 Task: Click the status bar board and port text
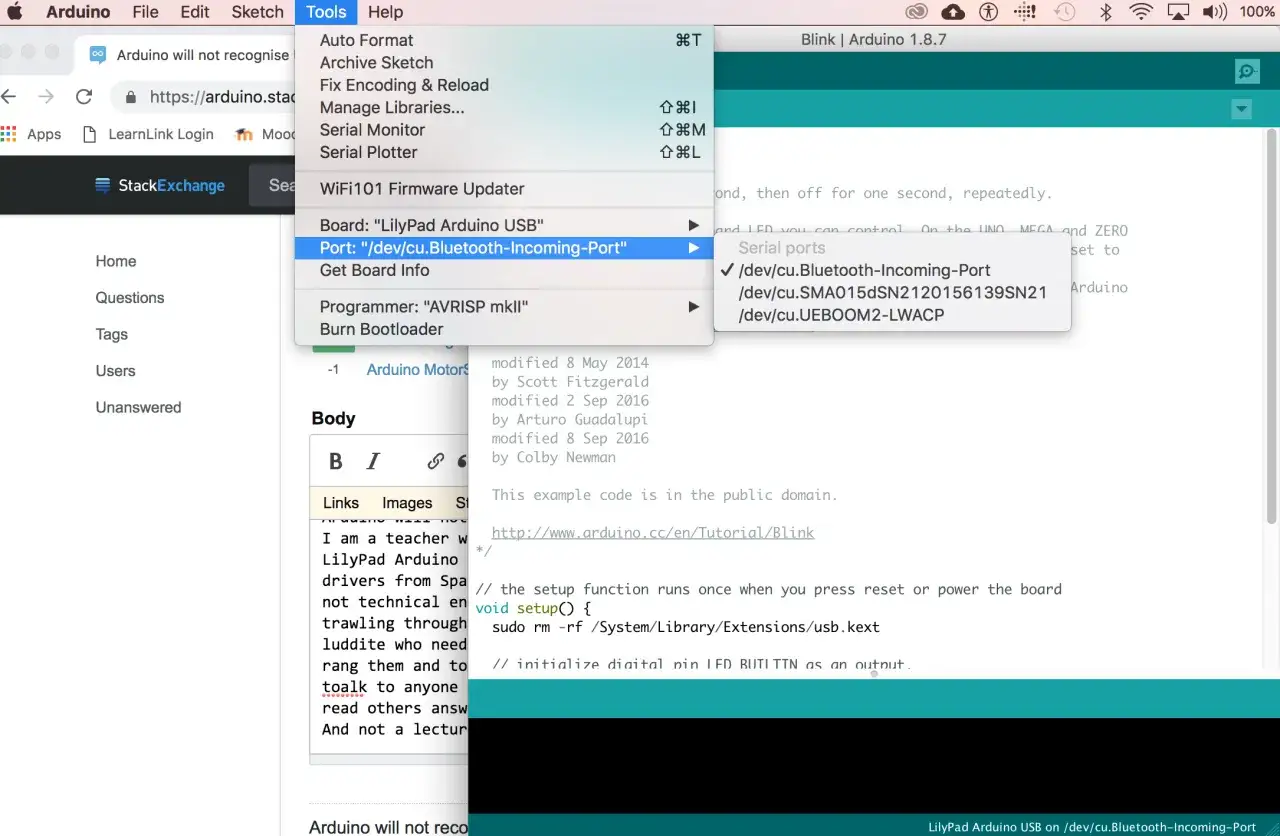click(1092, 827)
